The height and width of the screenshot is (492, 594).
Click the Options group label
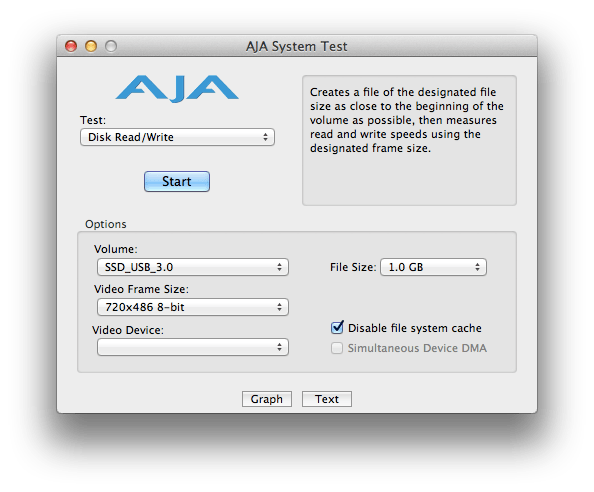106,224
